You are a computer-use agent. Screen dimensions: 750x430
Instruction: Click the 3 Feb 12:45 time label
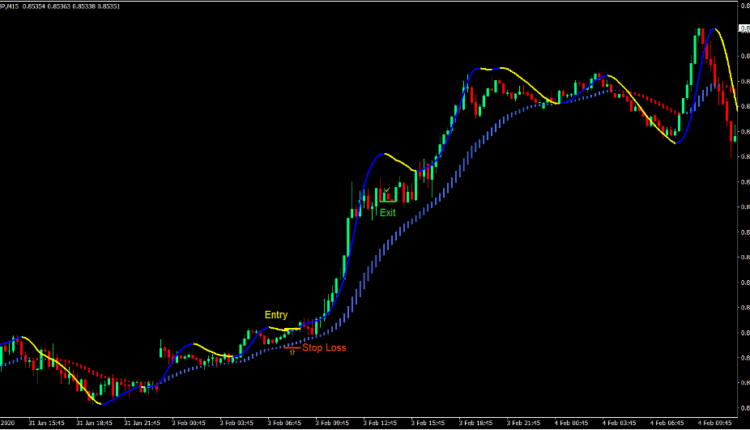click(380, 423)
